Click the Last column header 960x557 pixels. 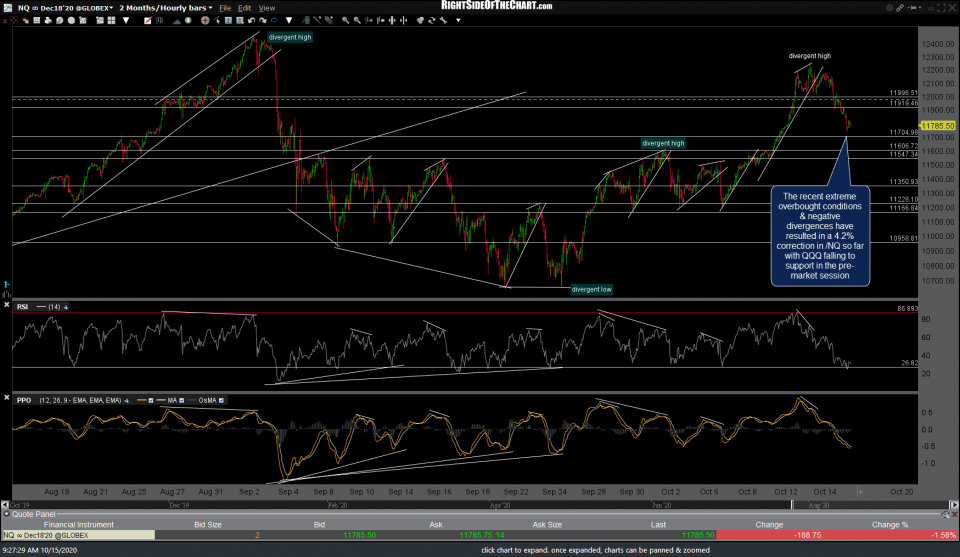[658, 525]
